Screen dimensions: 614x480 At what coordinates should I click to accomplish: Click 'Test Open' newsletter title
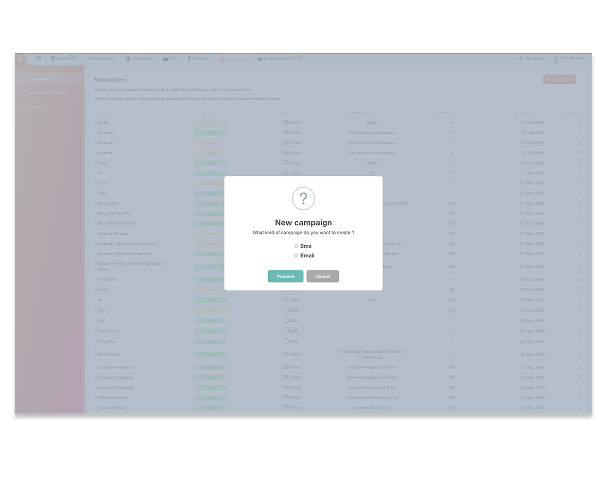coord(107,280)
